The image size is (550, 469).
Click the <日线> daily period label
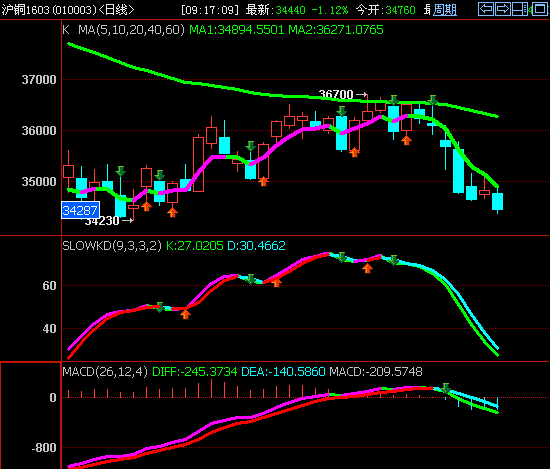[x=116, y=10]
